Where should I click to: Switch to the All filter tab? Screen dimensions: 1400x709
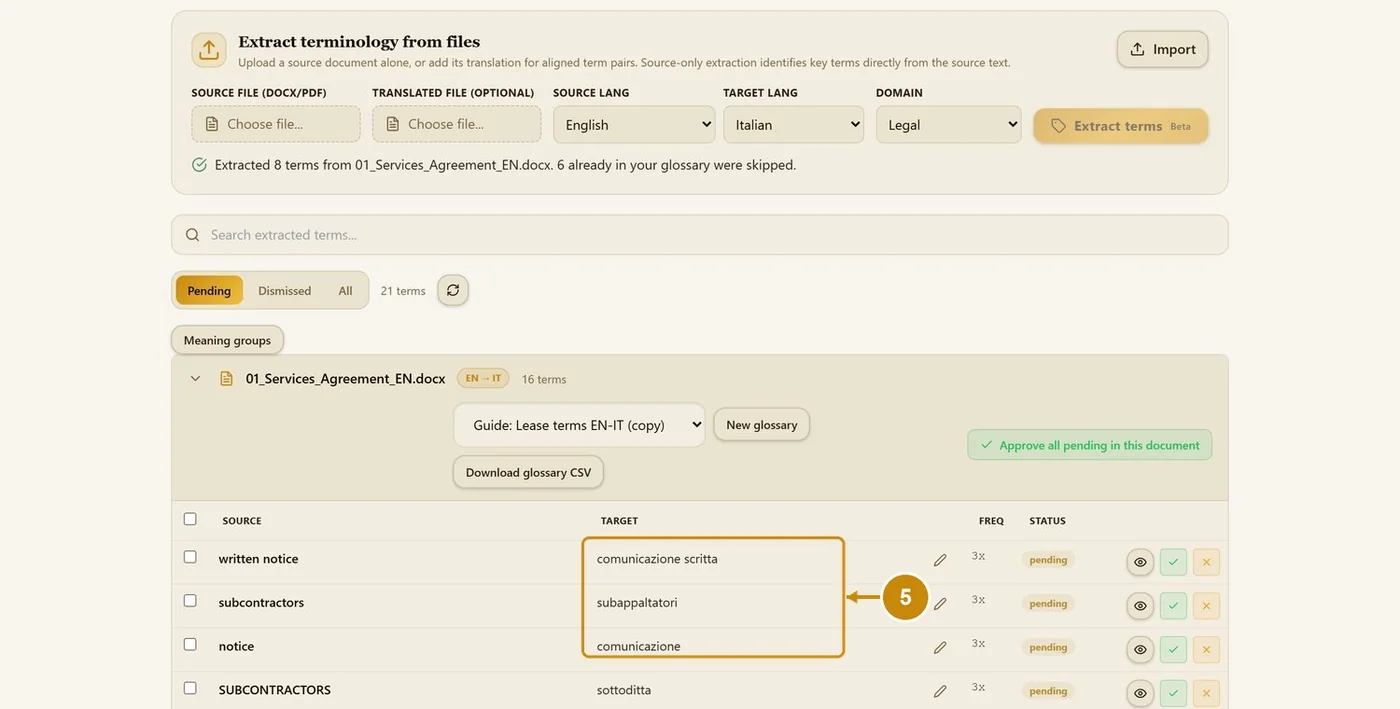click(x=345, y=290)
